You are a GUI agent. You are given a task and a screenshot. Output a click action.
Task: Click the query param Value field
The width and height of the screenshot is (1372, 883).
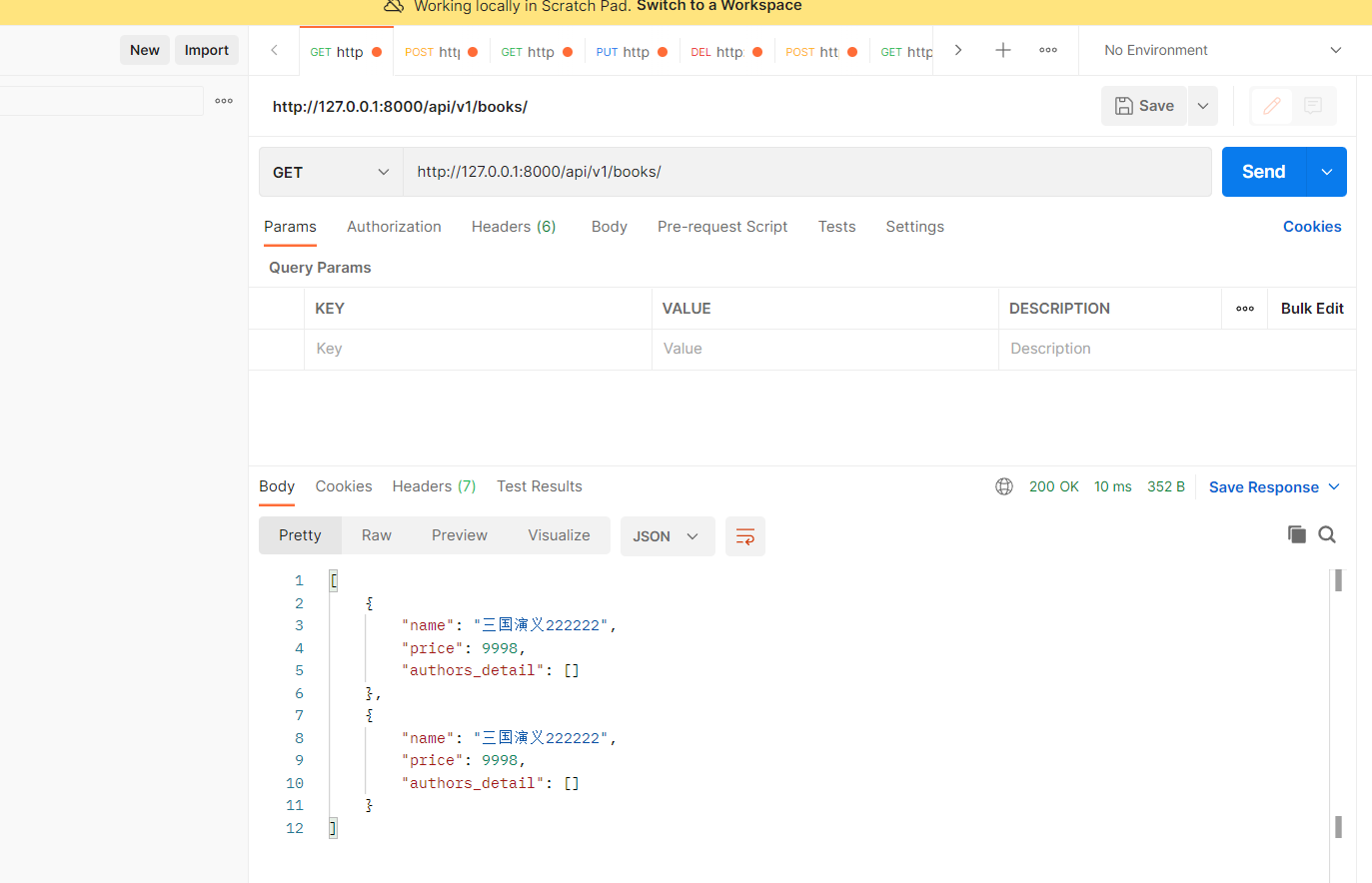[825, 349]
